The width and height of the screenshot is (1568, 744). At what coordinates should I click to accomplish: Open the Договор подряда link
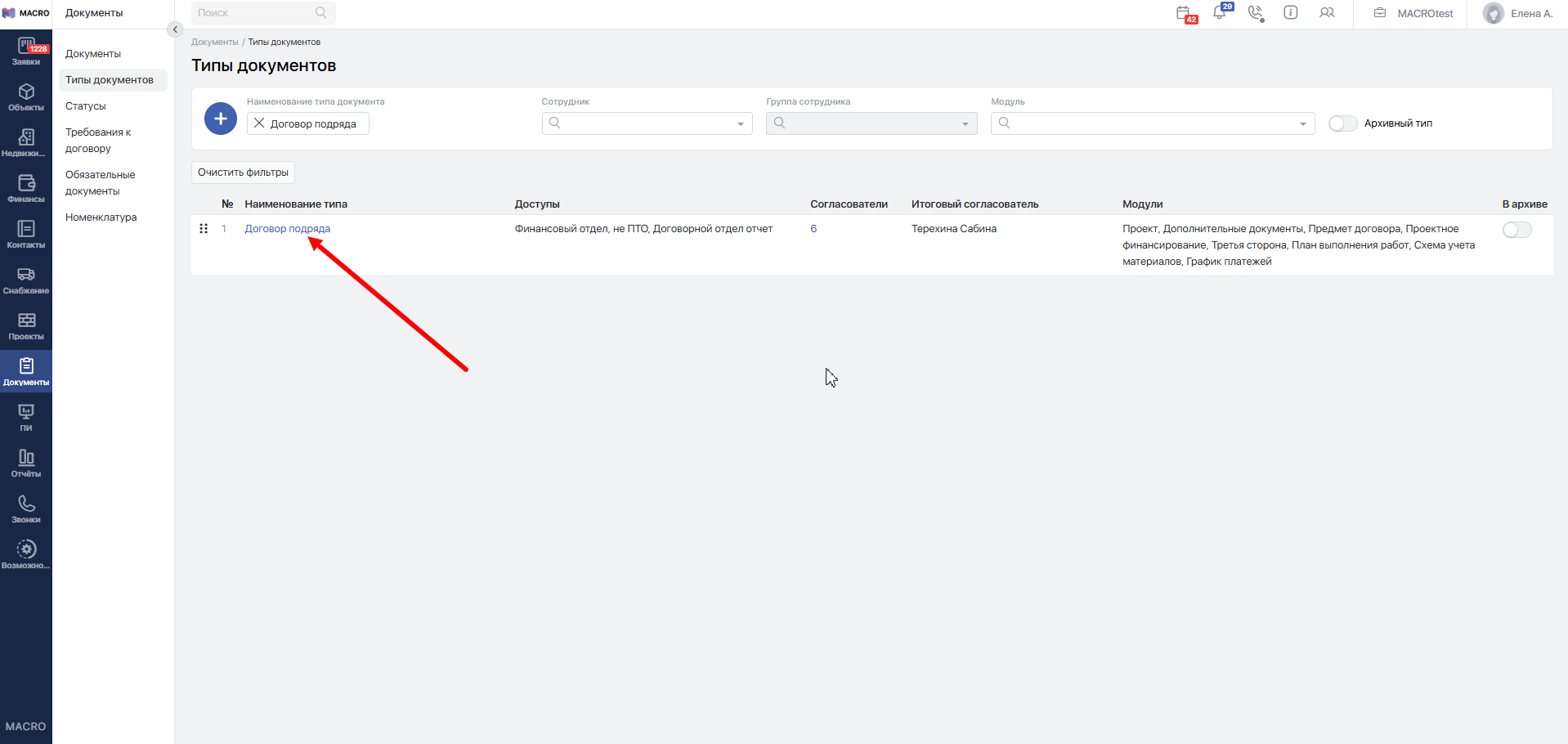pos(287,229)
